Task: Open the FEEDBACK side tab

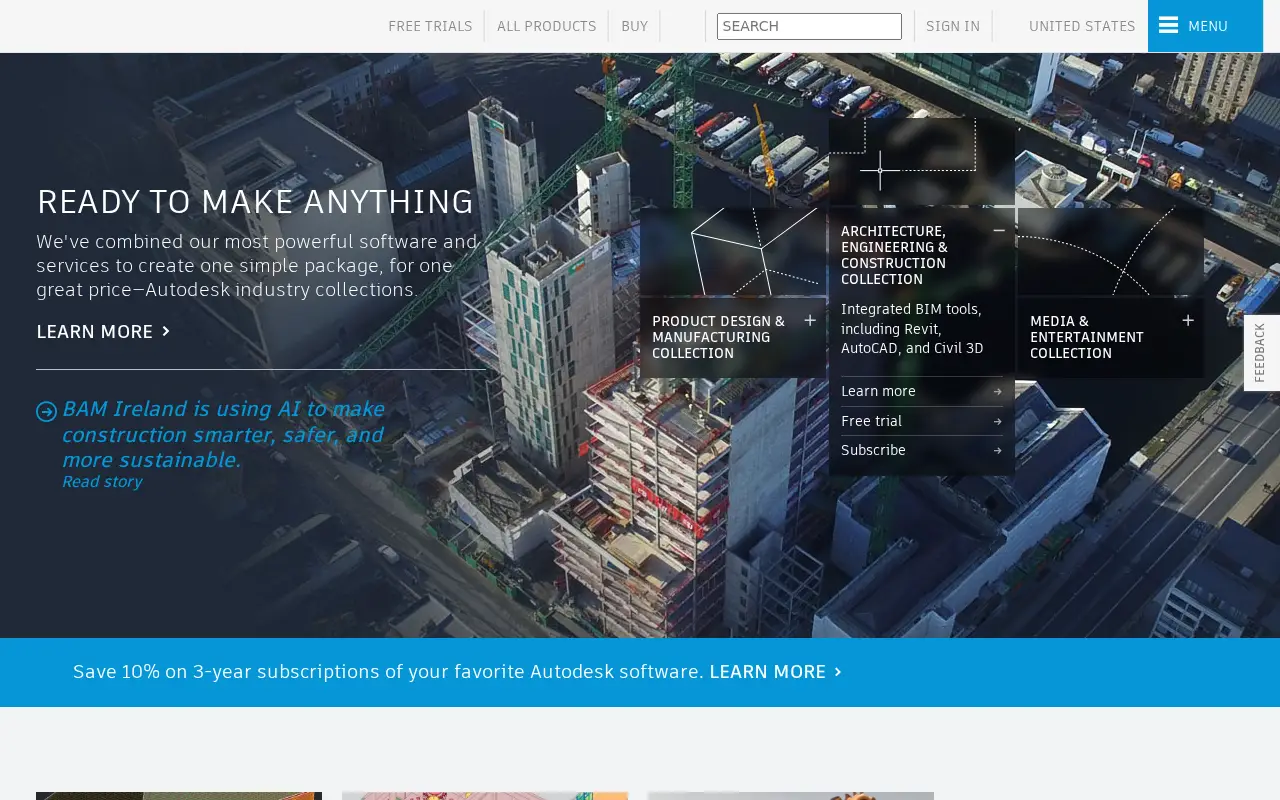Action: pos(1261,352)
